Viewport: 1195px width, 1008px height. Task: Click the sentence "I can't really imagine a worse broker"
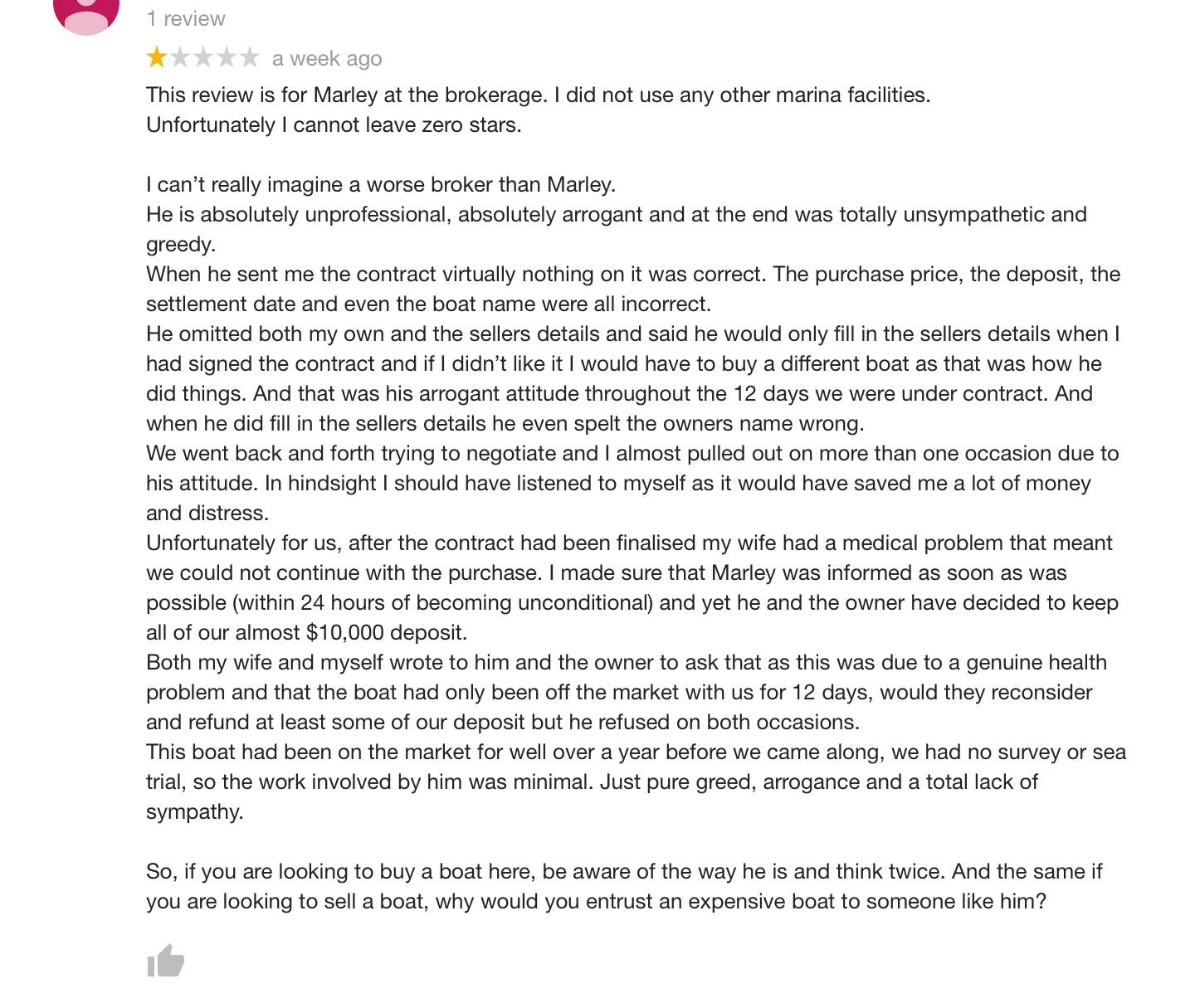[x=380, y=184]
